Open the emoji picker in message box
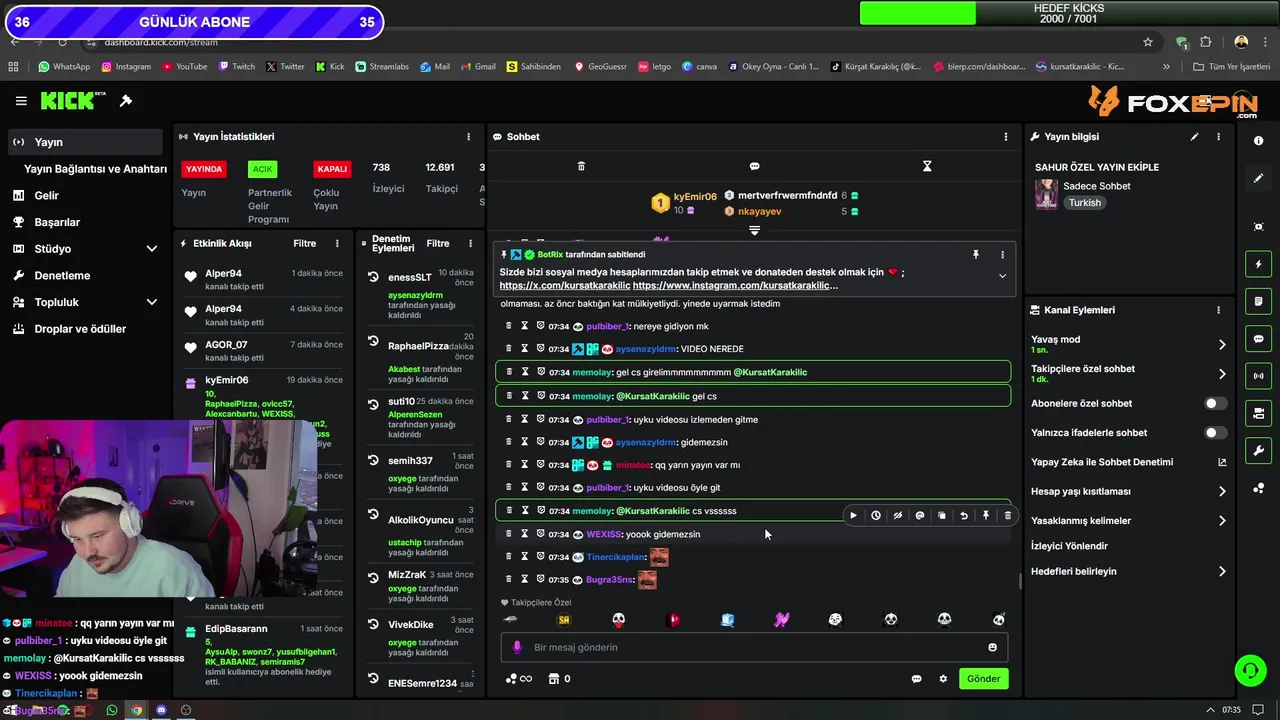This screenshot has width=1280, height=720. (992, 648)
